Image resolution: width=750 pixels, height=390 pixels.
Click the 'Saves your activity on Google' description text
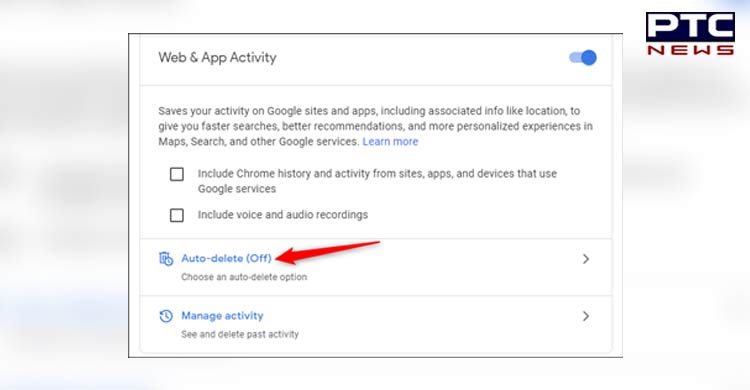coord(375,126)
